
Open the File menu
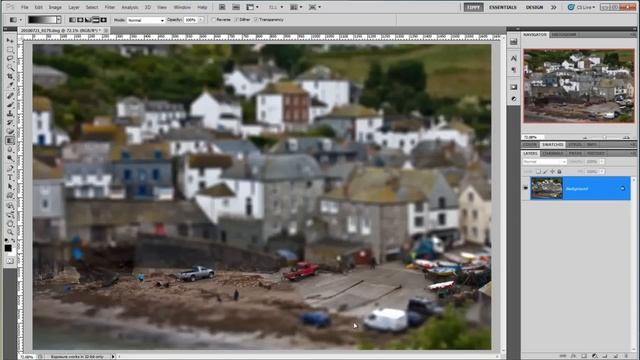tap(24, 7)
